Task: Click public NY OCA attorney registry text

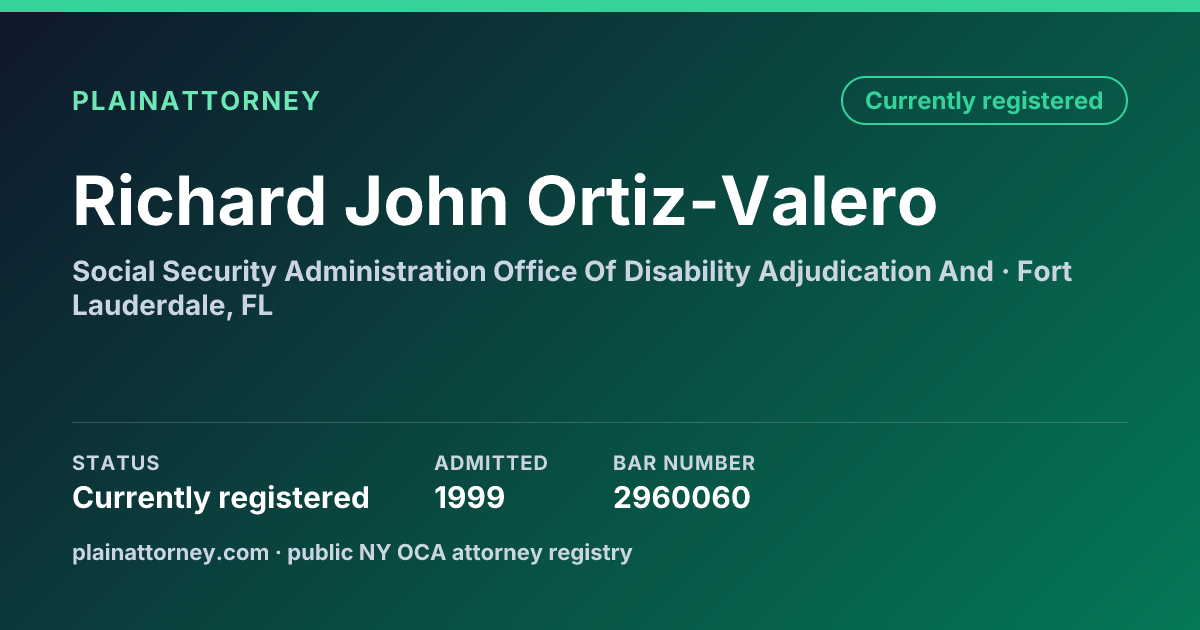Action: 460,552
